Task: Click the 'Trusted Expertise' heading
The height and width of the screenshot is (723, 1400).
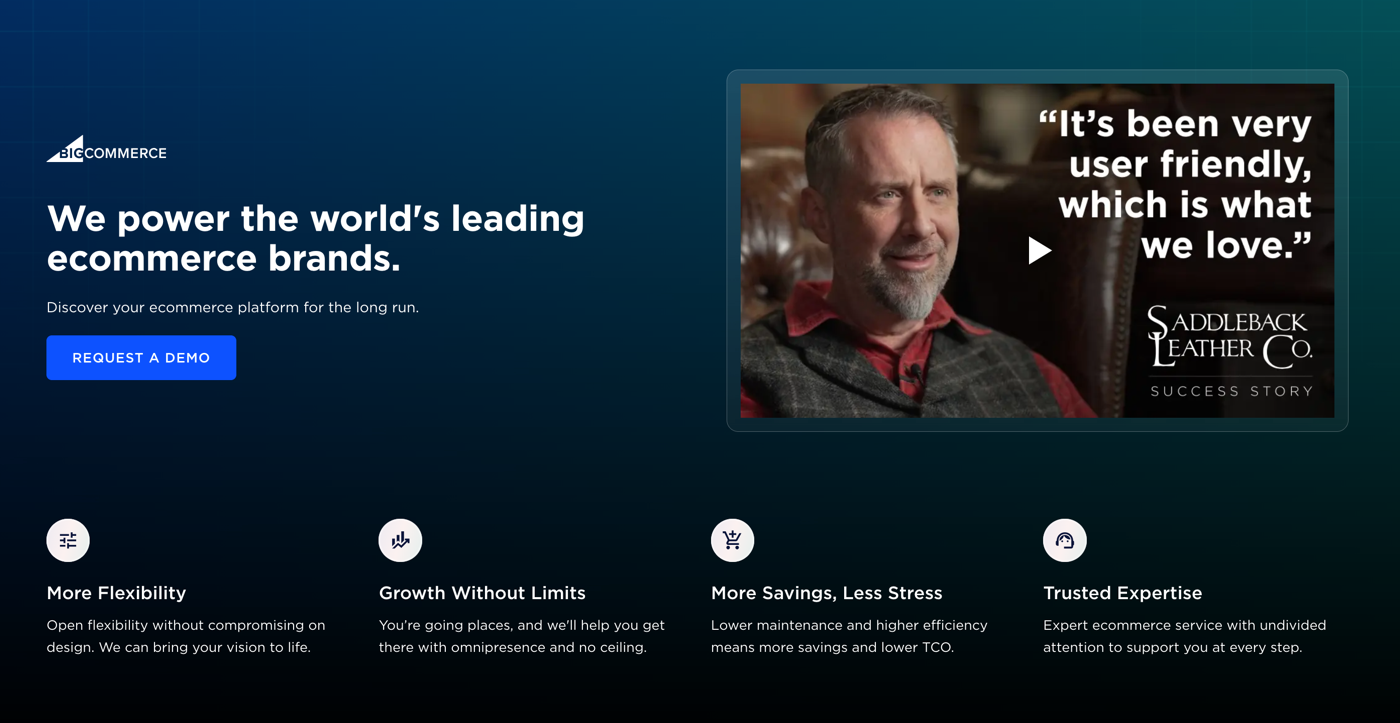Action: tap(1123, 593)
